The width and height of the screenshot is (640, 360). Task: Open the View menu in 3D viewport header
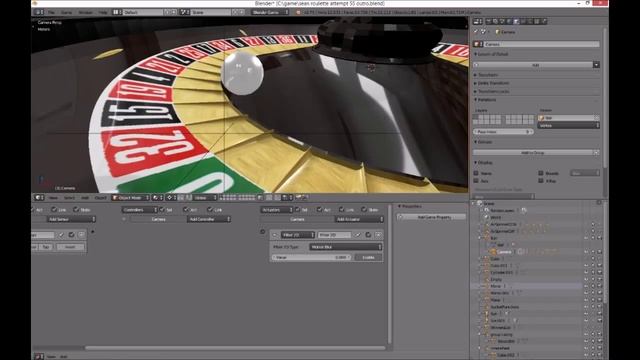pos(53,198)
